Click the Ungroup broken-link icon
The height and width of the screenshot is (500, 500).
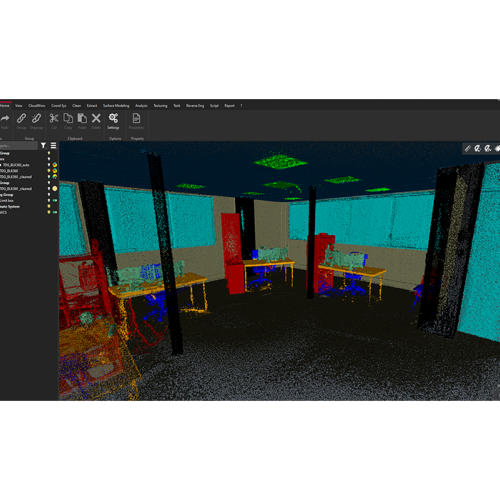[36, 118]
